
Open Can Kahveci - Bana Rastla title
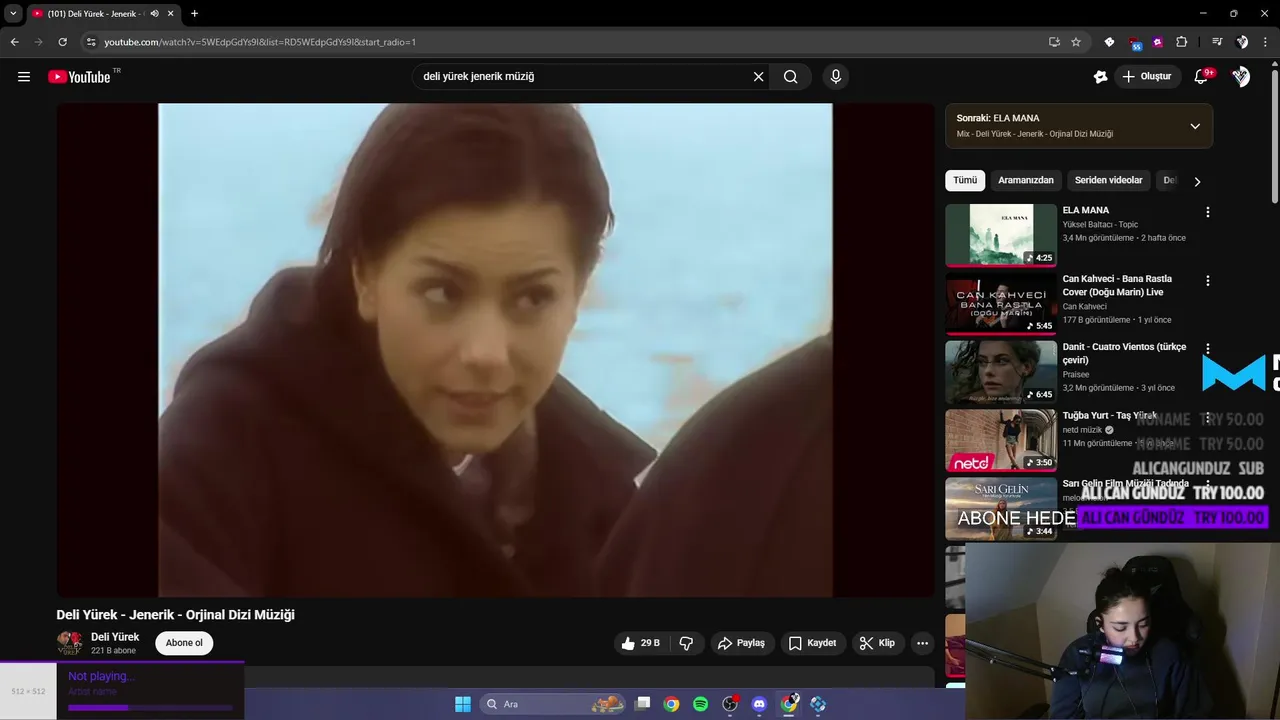[x=1117, y=286]
